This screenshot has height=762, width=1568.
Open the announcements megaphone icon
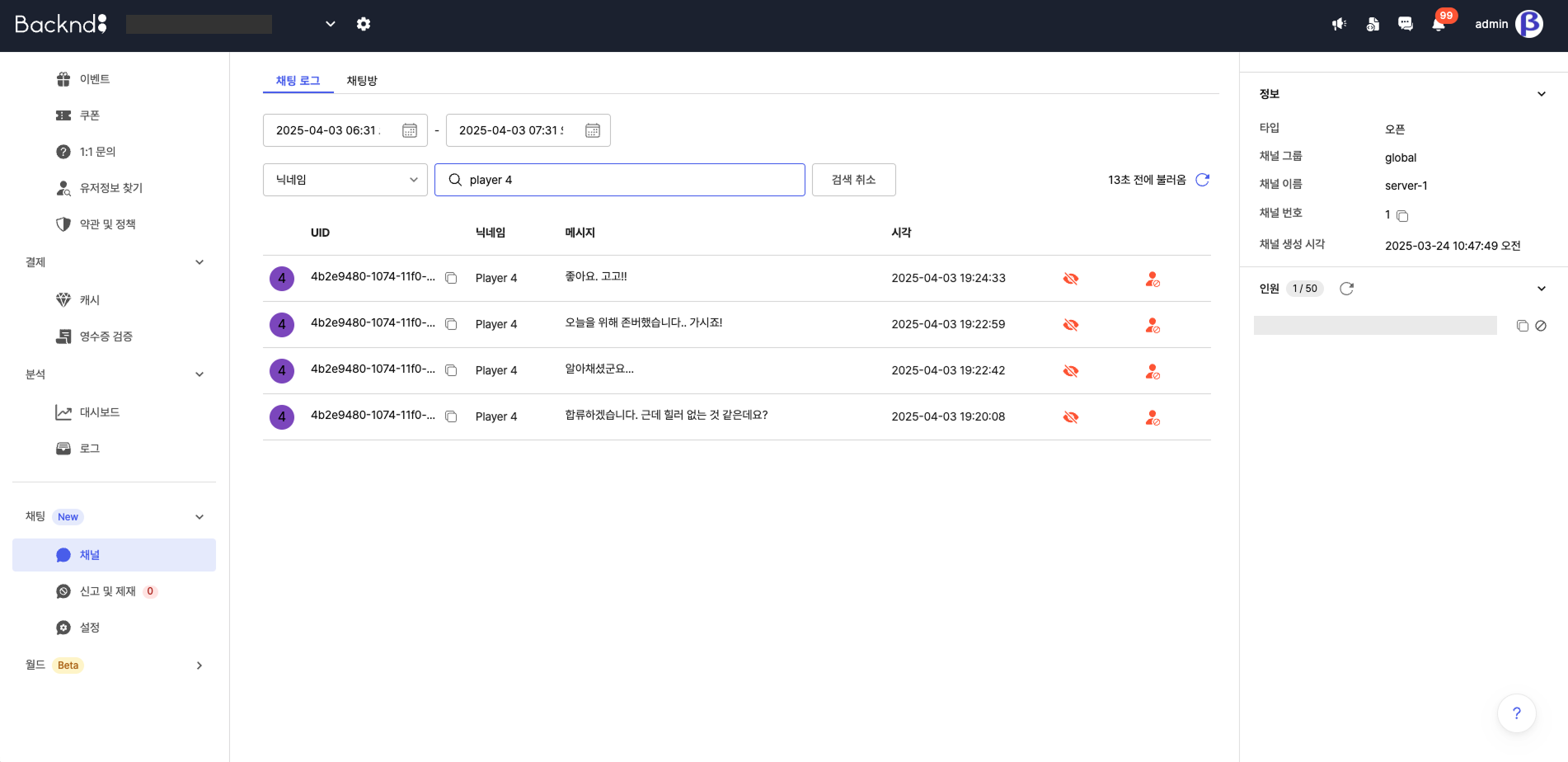[1340, 24]
